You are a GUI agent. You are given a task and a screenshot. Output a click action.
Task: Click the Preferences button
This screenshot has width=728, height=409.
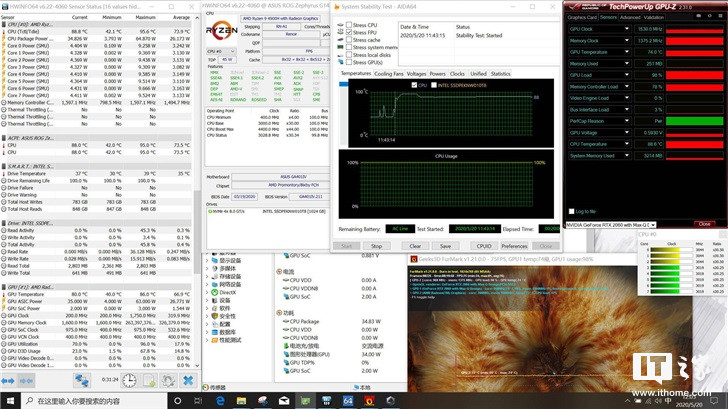click(514, 245)
